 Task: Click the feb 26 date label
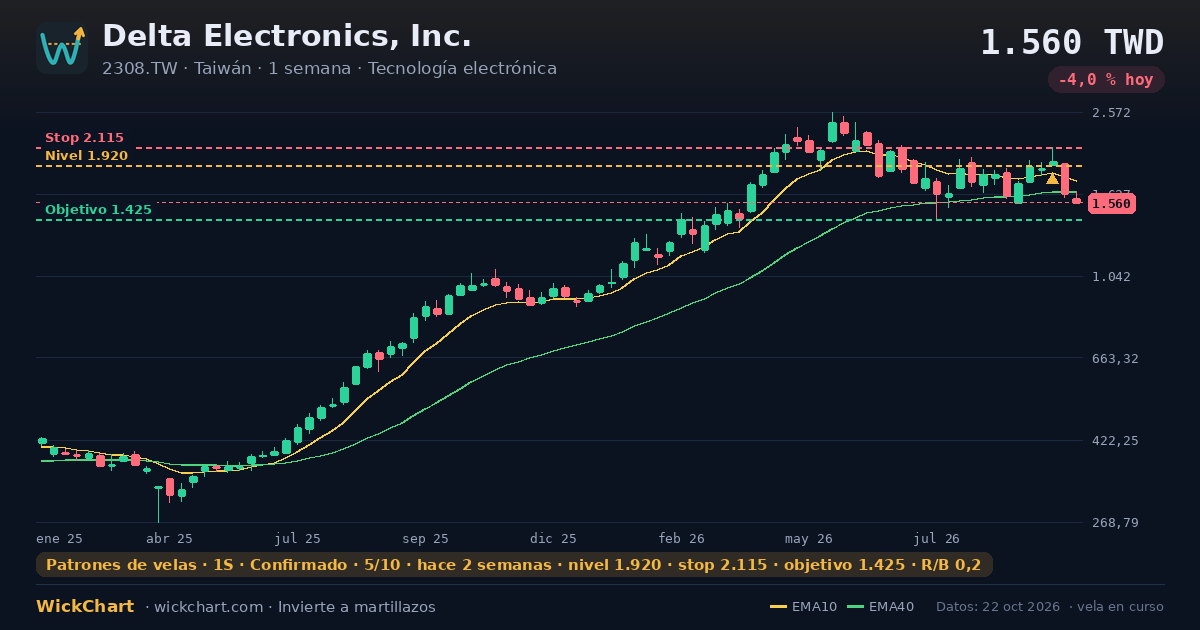pyautogui.click(x=682, y=538)
